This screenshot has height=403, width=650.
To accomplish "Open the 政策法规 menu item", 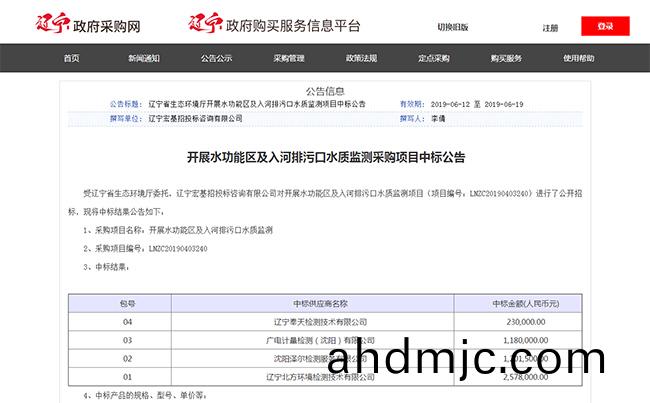I will (361, 58).
